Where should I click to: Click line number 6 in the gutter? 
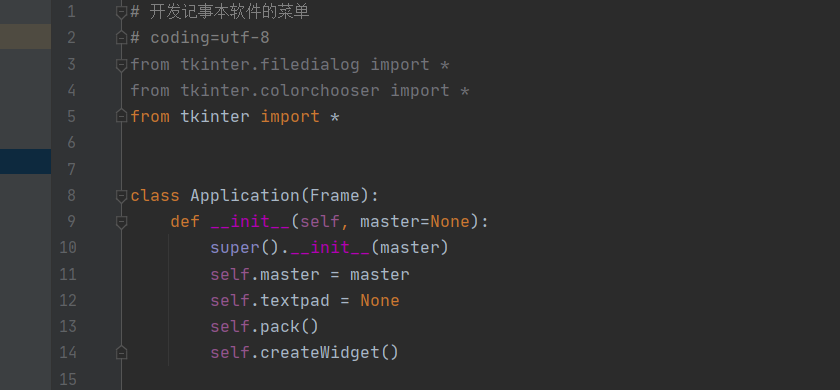point(71,143)
